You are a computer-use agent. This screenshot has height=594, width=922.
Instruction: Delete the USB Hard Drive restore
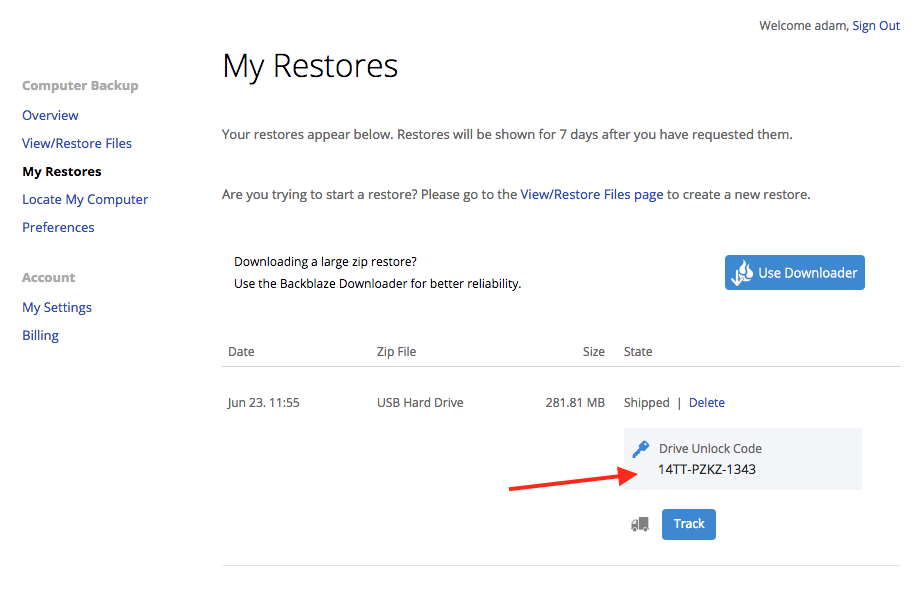pyautogui.click(x=707, y=403)
